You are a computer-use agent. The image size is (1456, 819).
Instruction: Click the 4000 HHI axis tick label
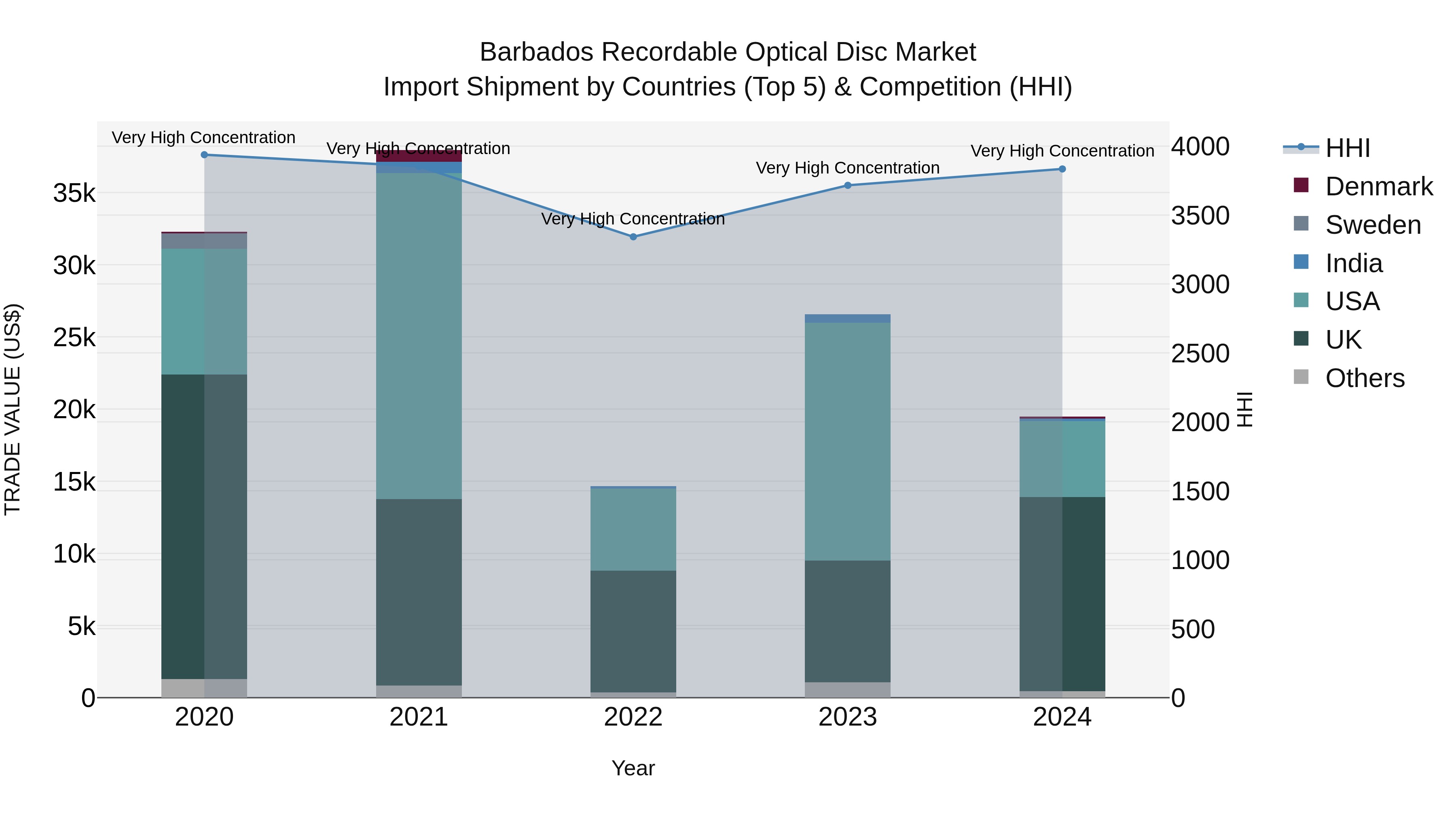[x=1200, y=146]
